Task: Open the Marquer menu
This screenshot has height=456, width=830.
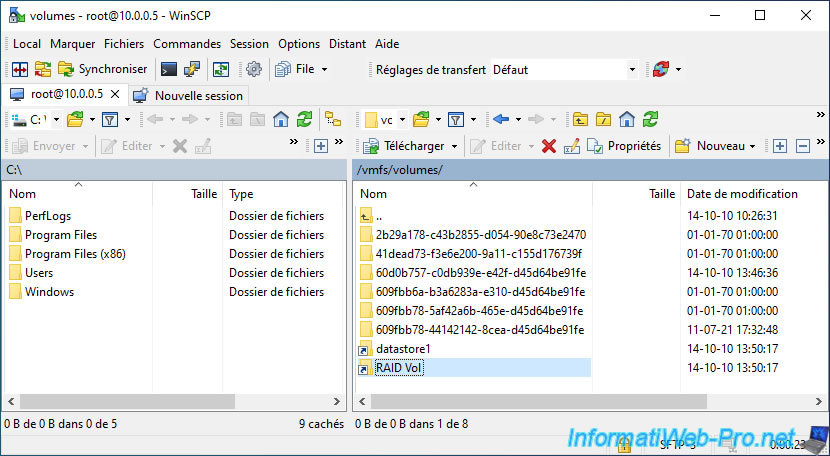Action: pyautogui.click(x=73, y=44)
